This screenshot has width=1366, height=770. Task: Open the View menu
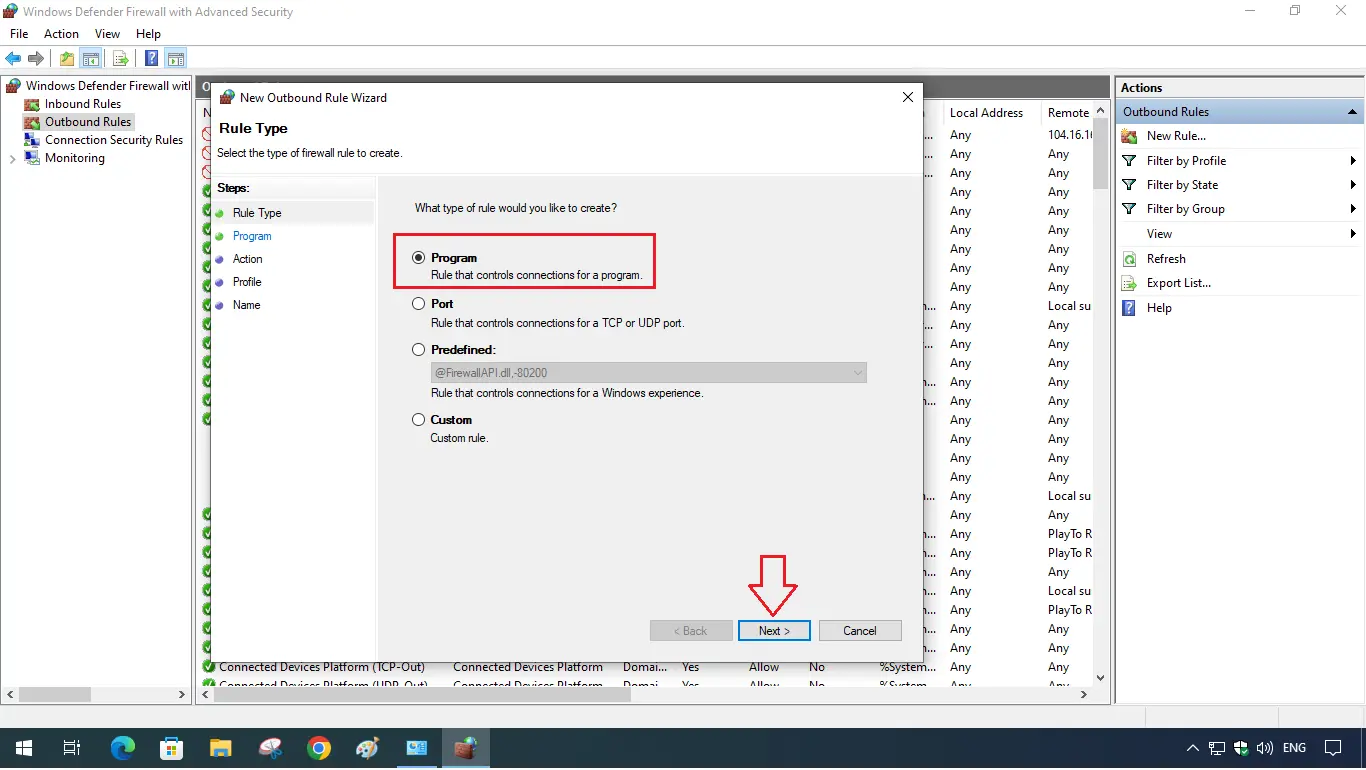tap(107, 33)
